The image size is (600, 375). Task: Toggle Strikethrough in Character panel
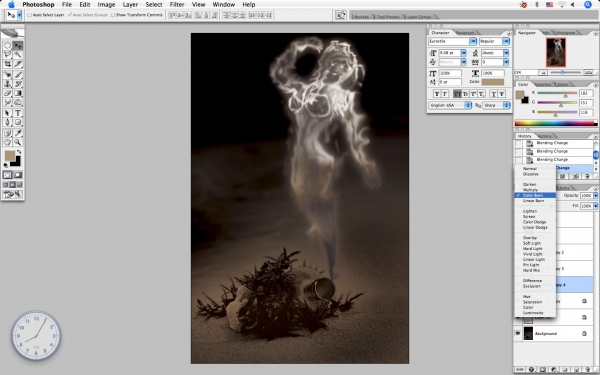502,94
